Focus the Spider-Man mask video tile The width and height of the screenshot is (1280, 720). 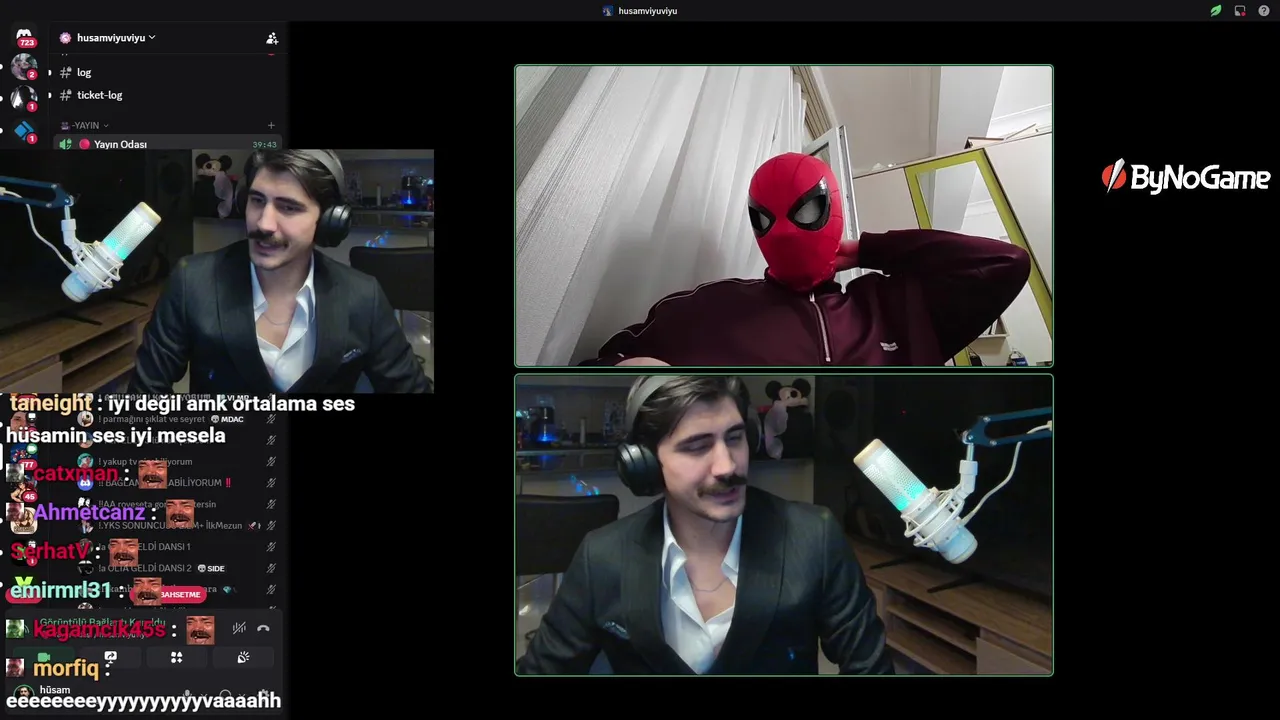coord(784,216)
